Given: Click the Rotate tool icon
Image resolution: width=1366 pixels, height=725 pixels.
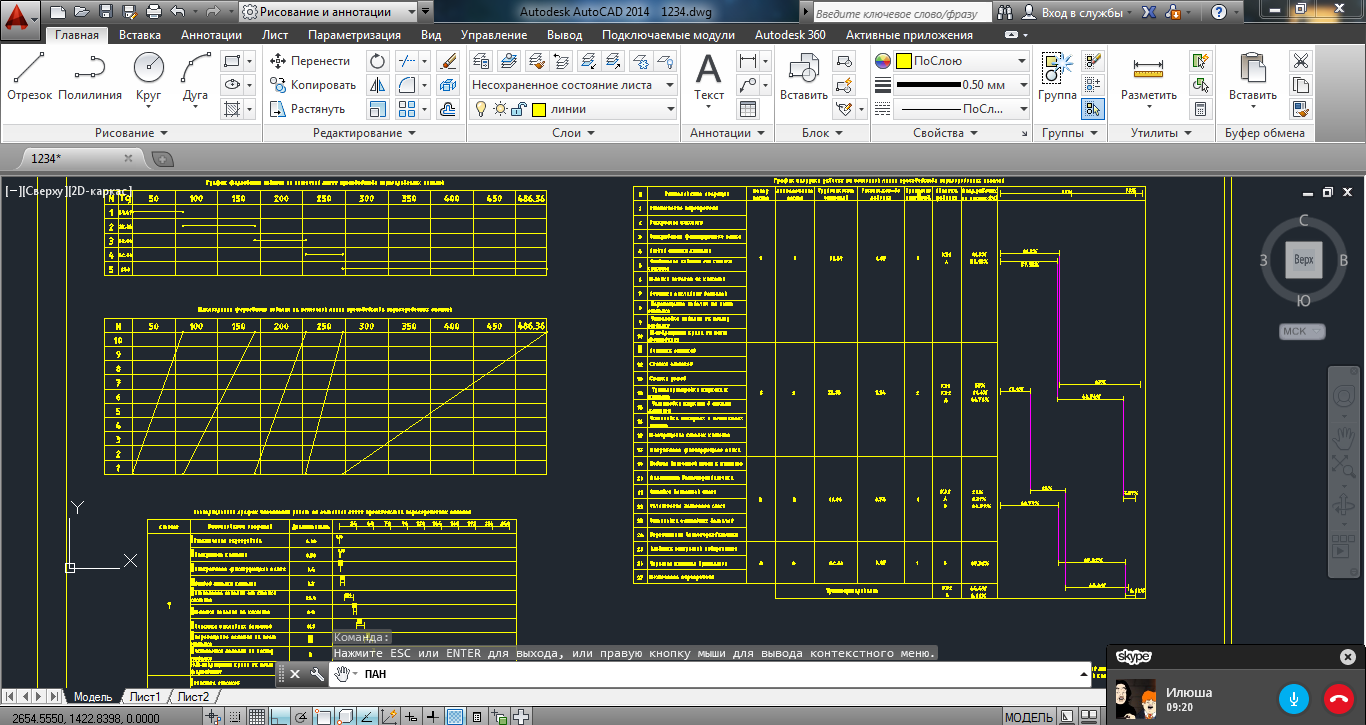Looking at the screenshot, I should 378,61.
